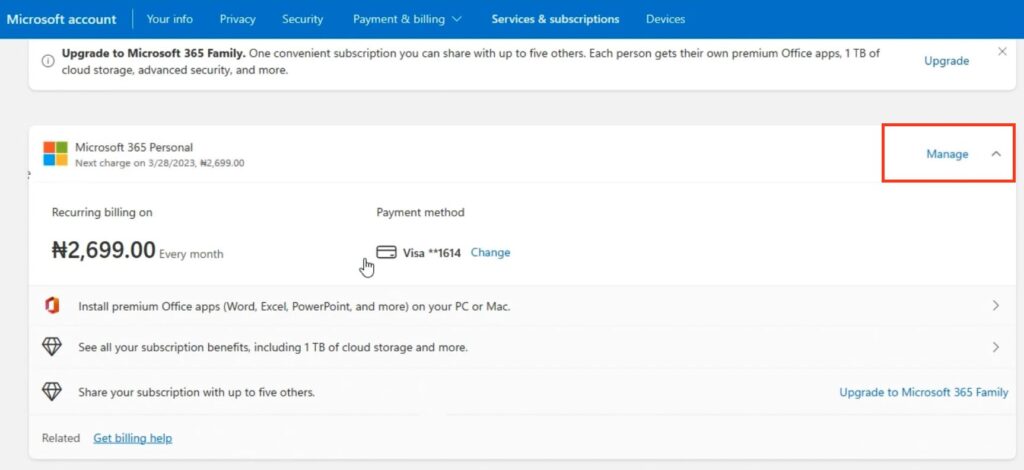Select Services & subscriptions tab
This screenshot has width=1024, height=470.
(x=555, y=19)
